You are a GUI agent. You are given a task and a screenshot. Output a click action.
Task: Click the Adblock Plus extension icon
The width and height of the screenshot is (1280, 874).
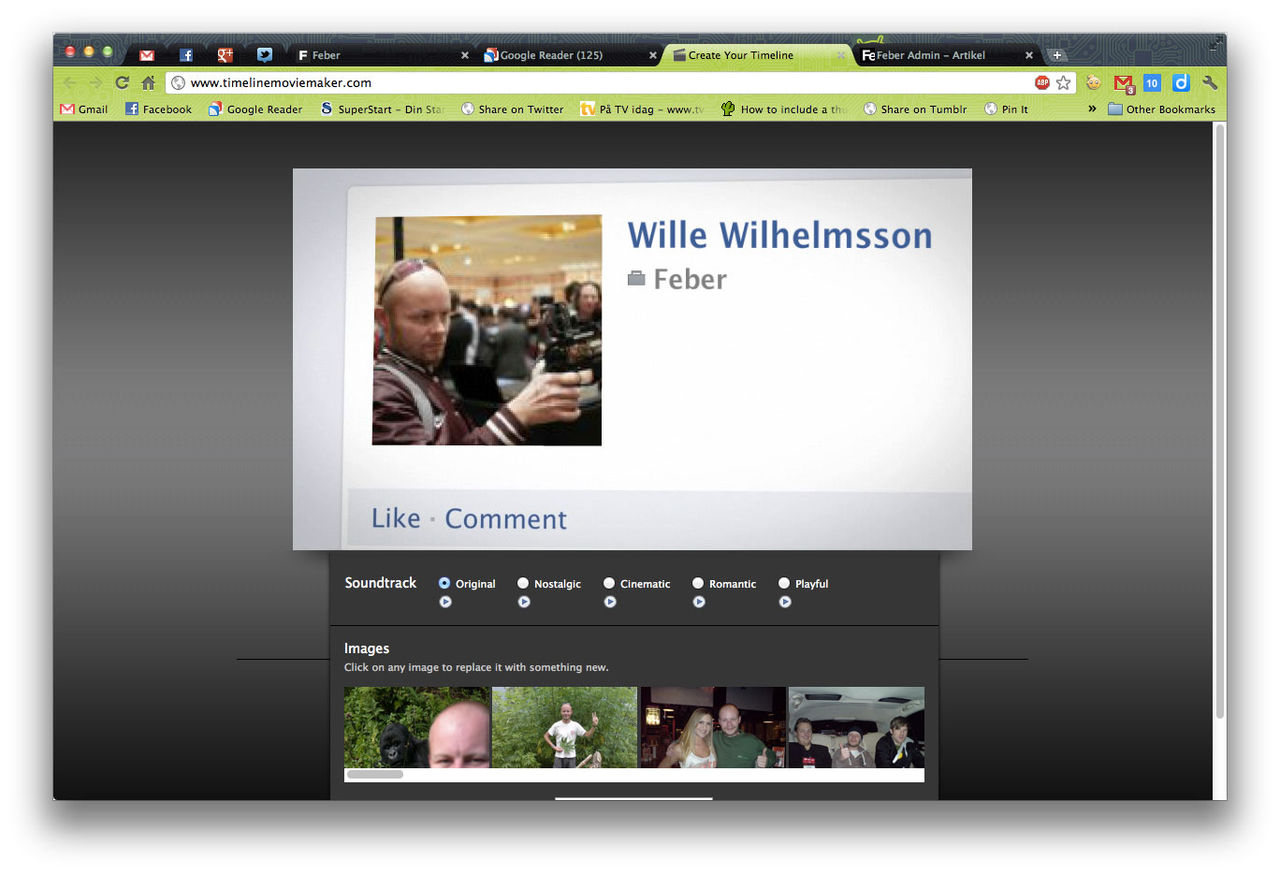(x=1042, y=83)
